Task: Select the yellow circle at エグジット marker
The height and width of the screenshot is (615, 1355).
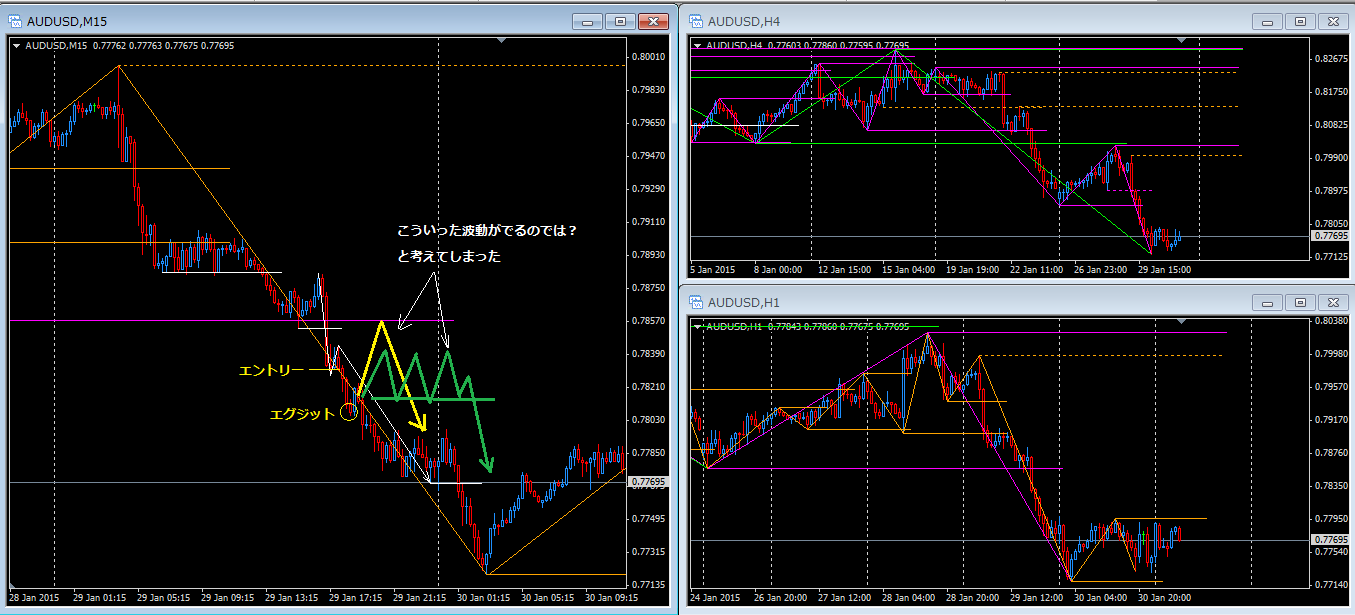Action: pyautogui.click(x=349, y=411)
